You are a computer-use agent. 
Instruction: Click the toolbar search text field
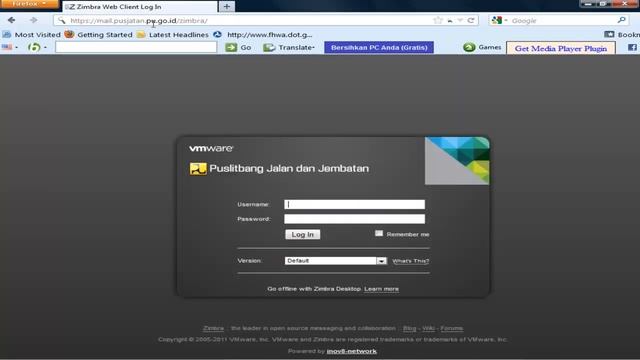(136, 47)
